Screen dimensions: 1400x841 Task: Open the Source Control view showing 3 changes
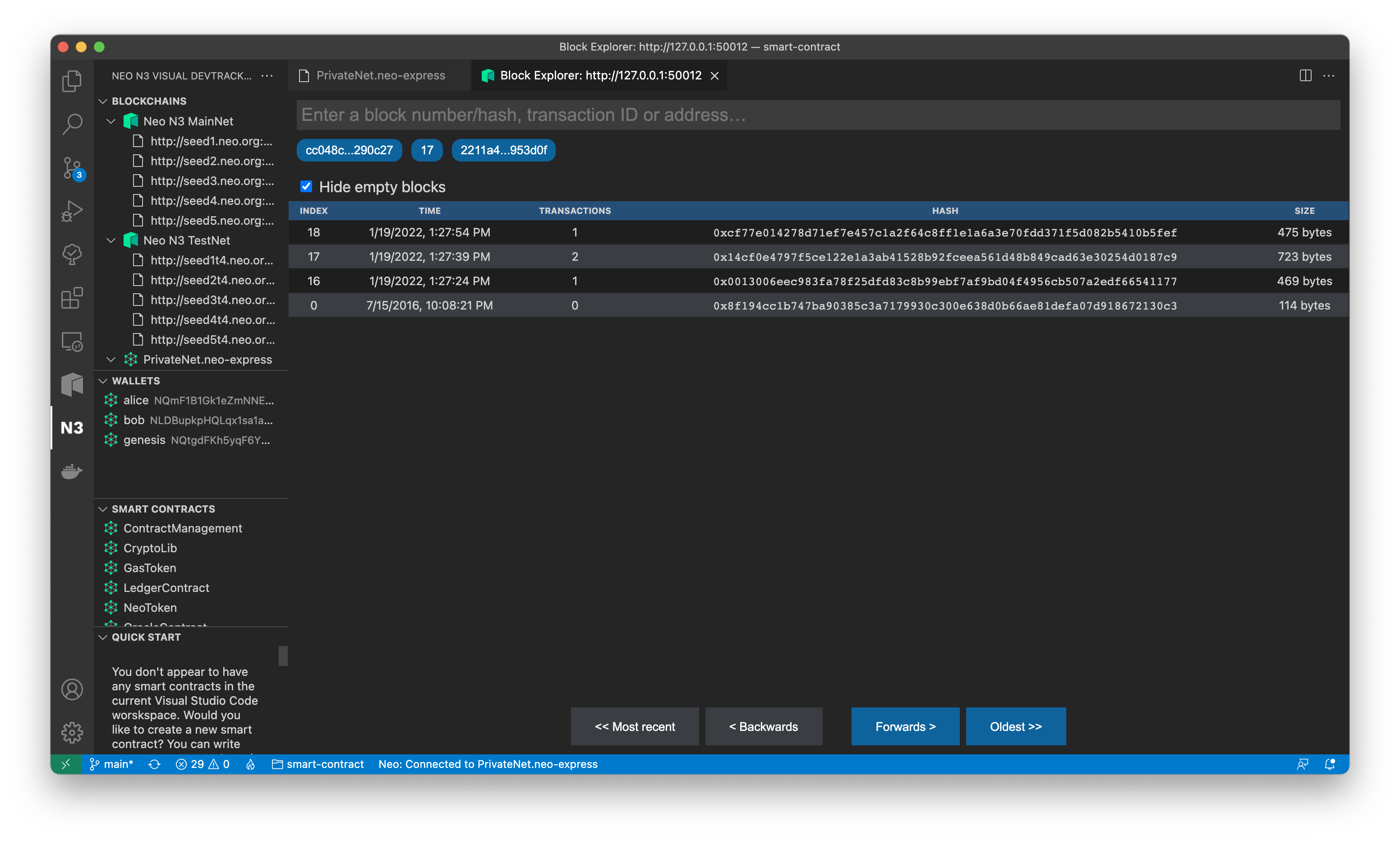coord(72,168)
